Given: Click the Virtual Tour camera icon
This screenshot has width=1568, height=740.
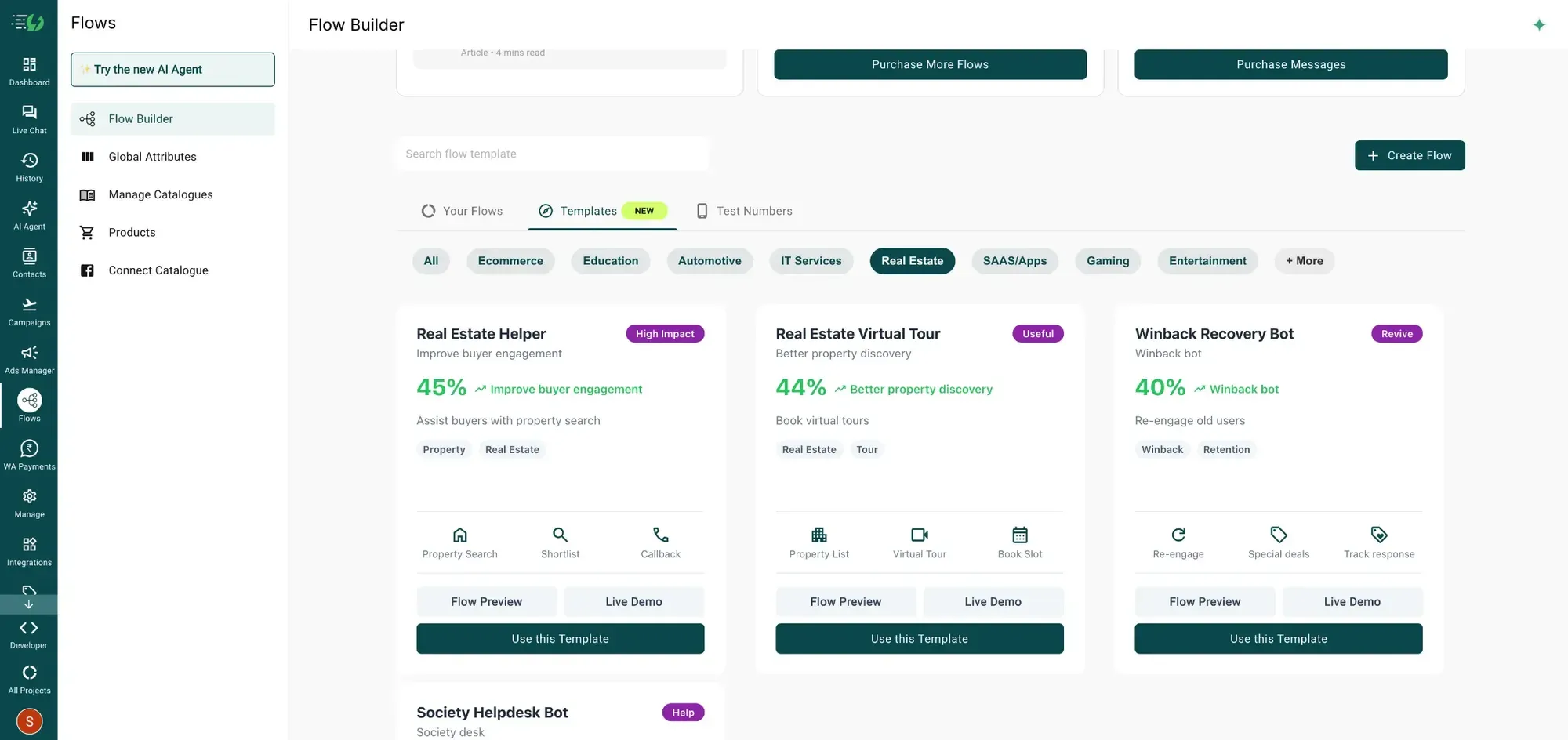Looking at the screenshot, I should click(920, 535).
